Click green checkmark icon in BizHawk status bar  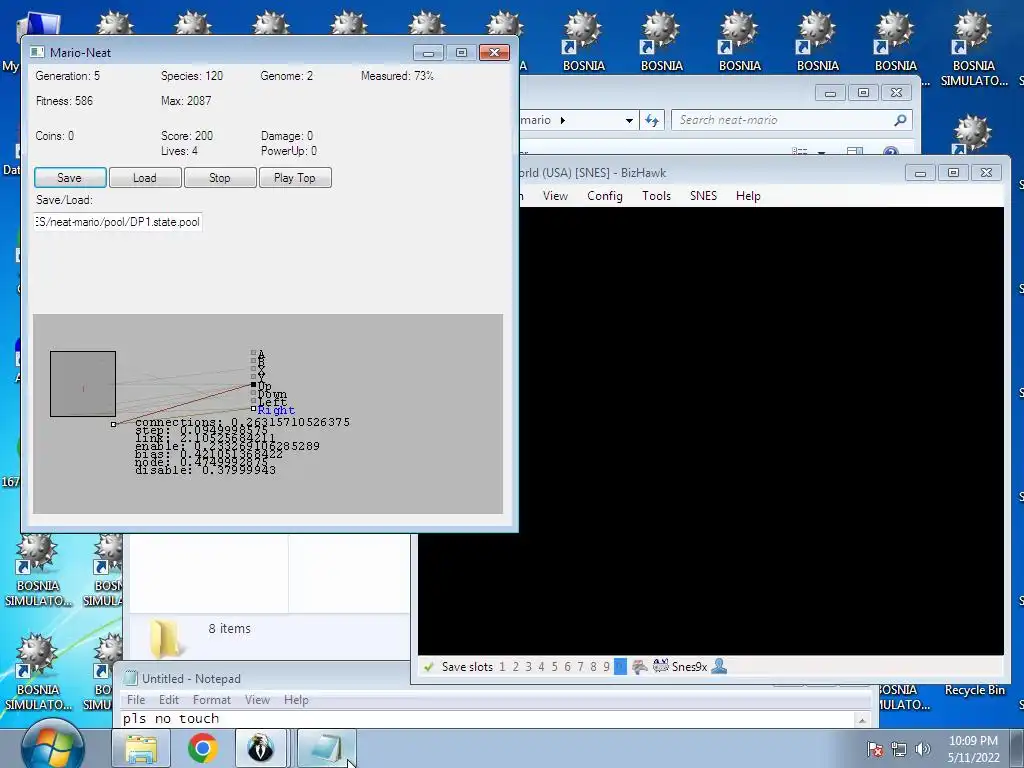(x=429, y=667)
